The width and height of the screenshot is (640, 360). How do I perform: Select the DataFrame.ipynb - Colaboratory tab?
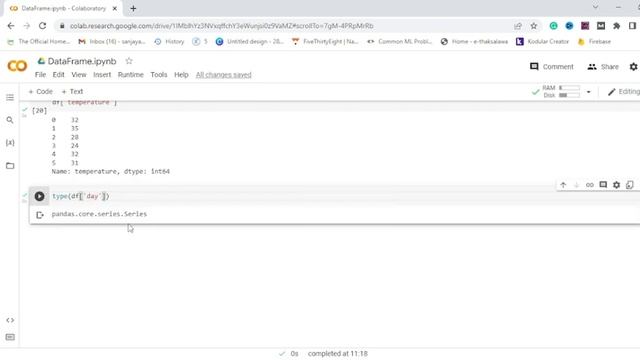click(63, 8)
